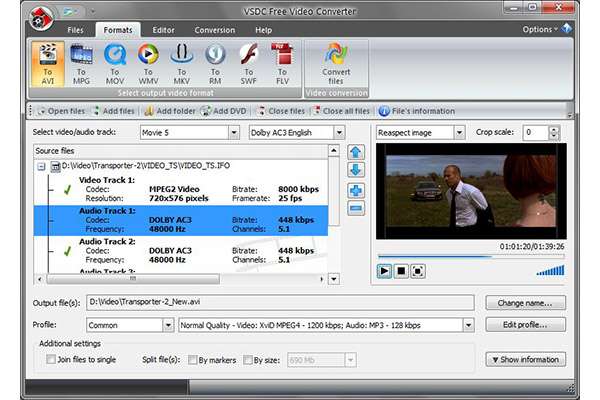
Task: Enable Join files to single checkbox
Action: (x=51, y=359)
